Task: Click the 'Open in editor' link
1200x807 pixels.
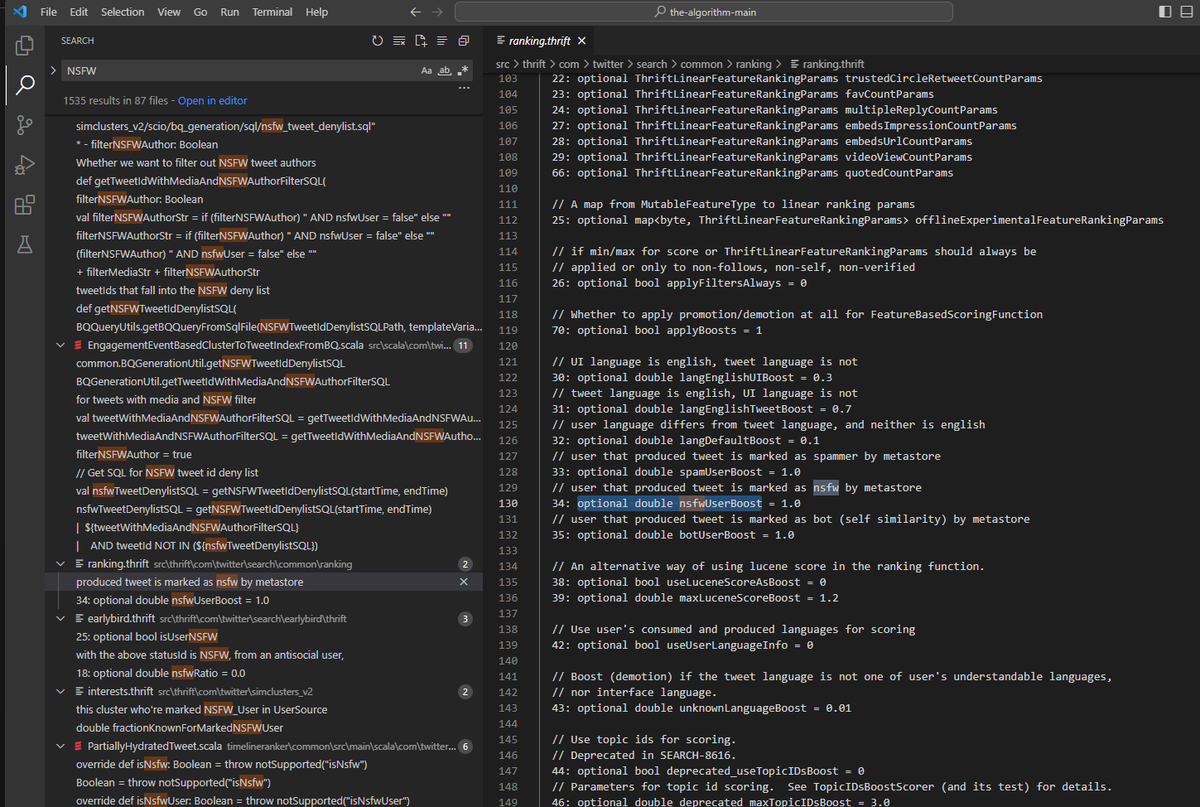Action: [212, 101]
